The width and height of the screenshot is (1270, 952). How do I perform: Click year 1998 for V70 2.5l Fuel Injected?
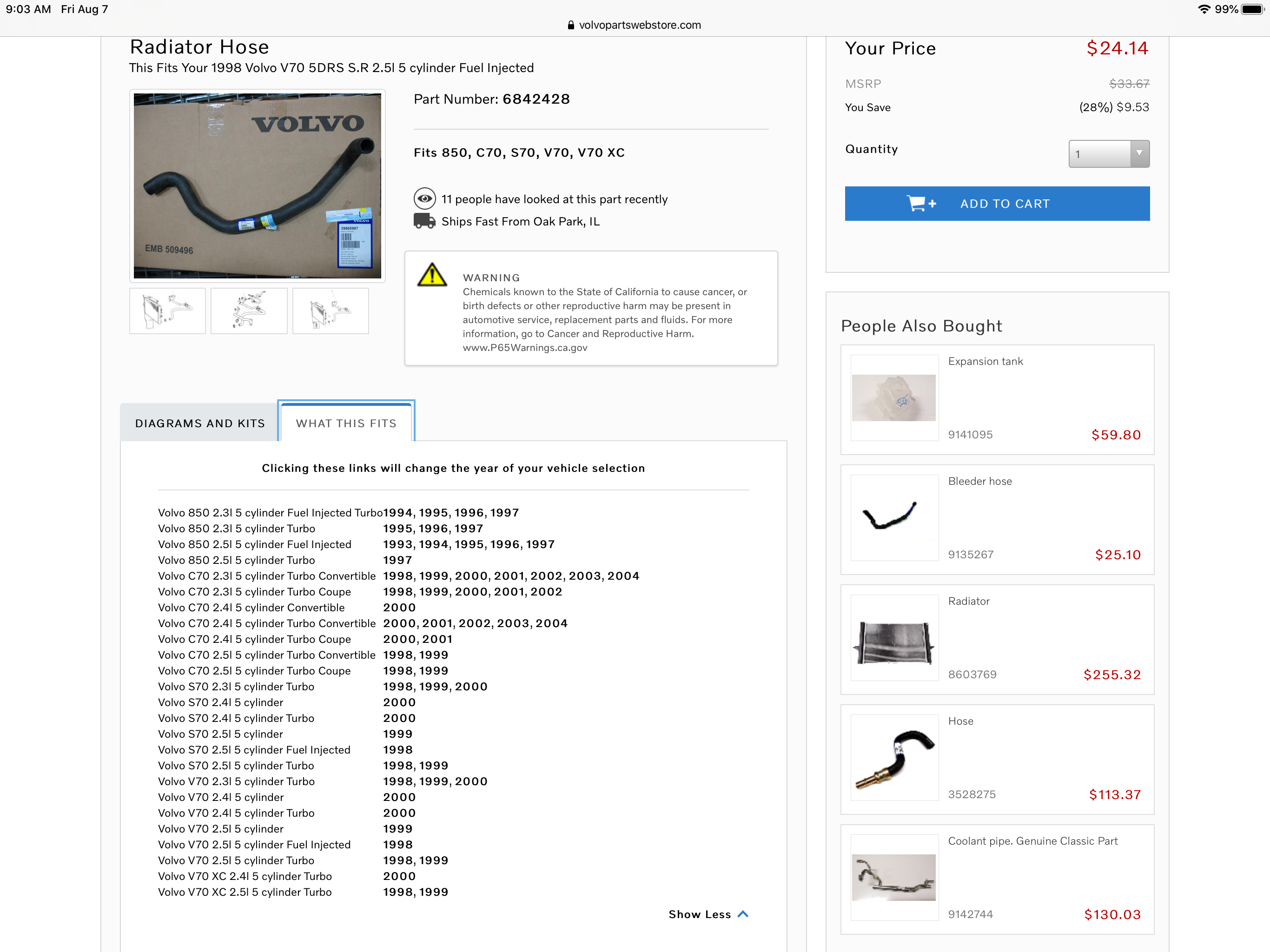pyautogui.click(x=397, y=845)
